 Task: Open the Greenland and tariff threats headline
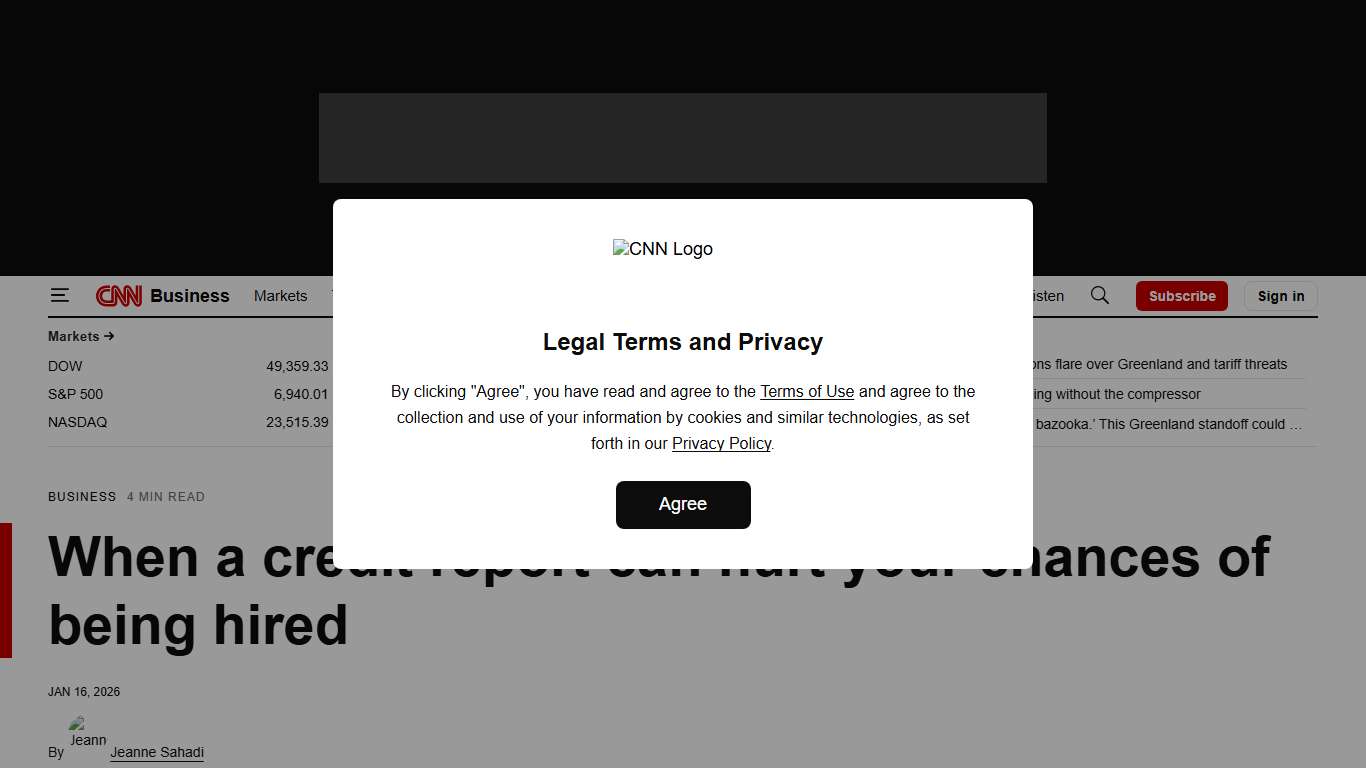[1160, 364]
